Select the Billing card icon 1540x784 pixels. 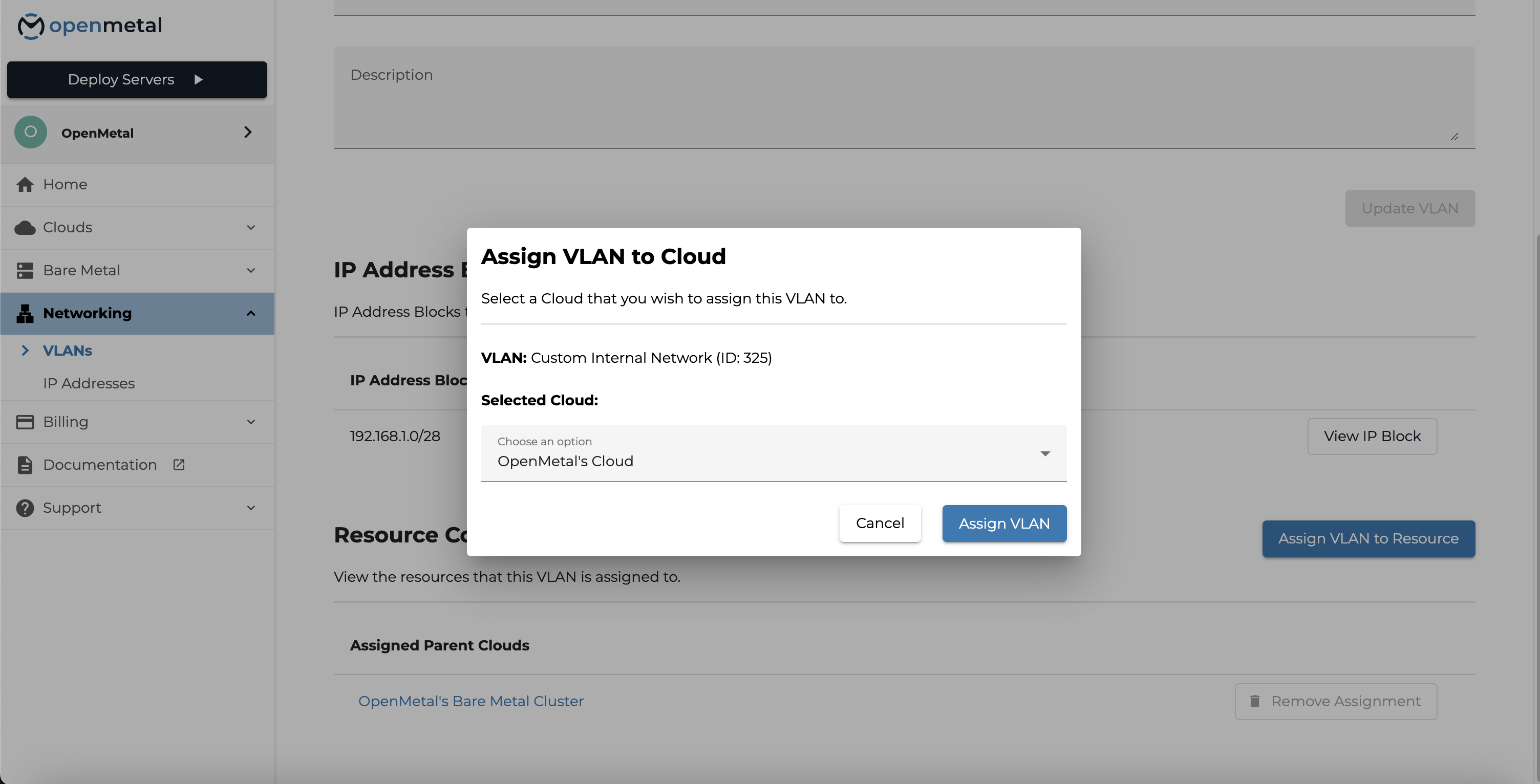point(25,421)
